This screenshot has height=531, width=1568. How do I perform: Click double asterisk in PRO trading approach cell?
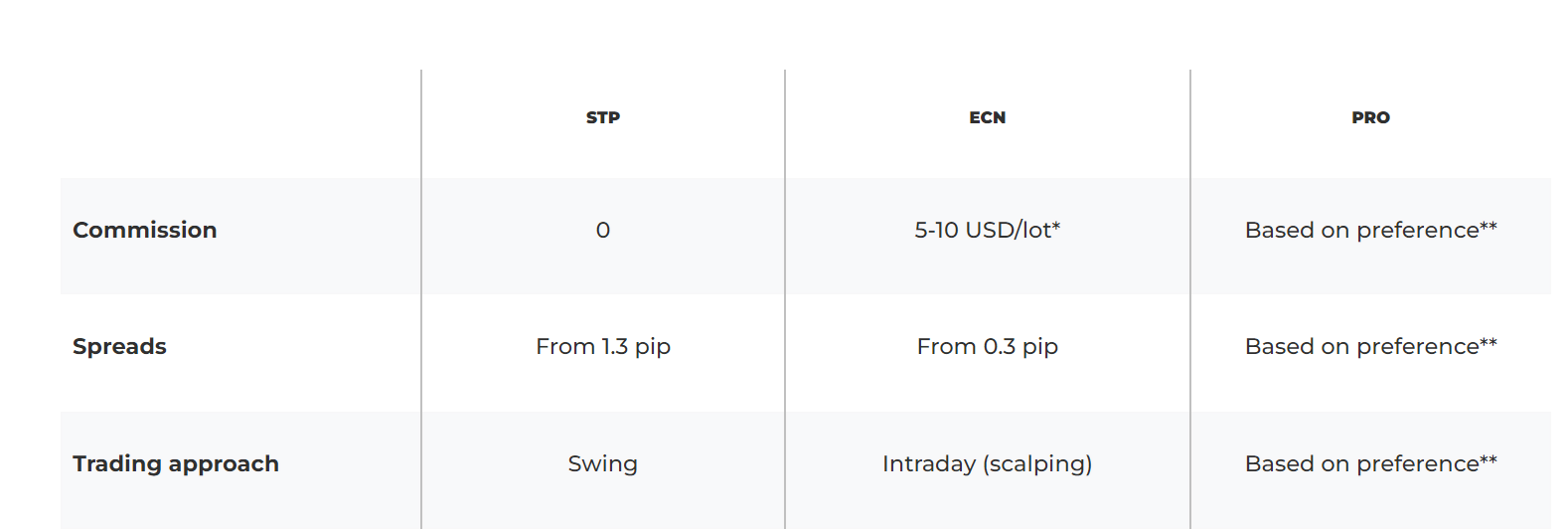point(1489,458)
